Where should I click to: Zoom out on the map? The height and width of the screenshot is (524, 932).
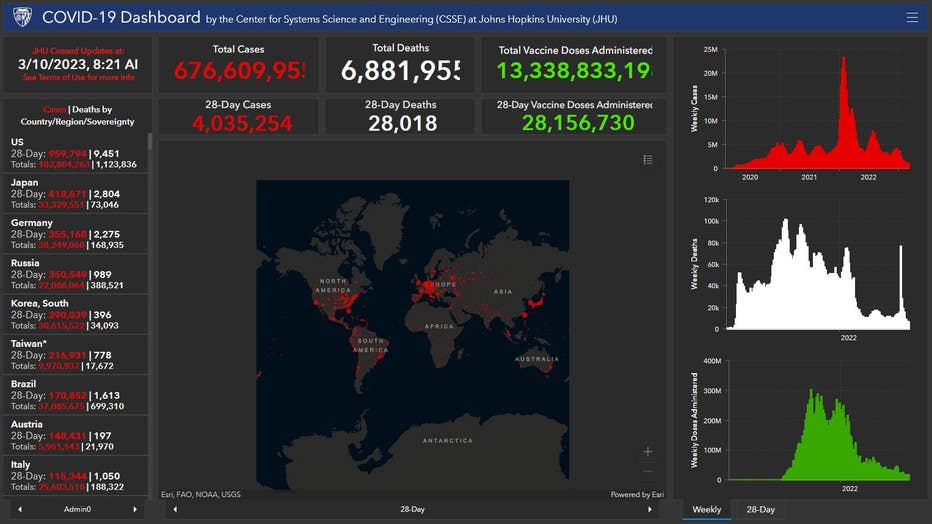coord(648,472)
